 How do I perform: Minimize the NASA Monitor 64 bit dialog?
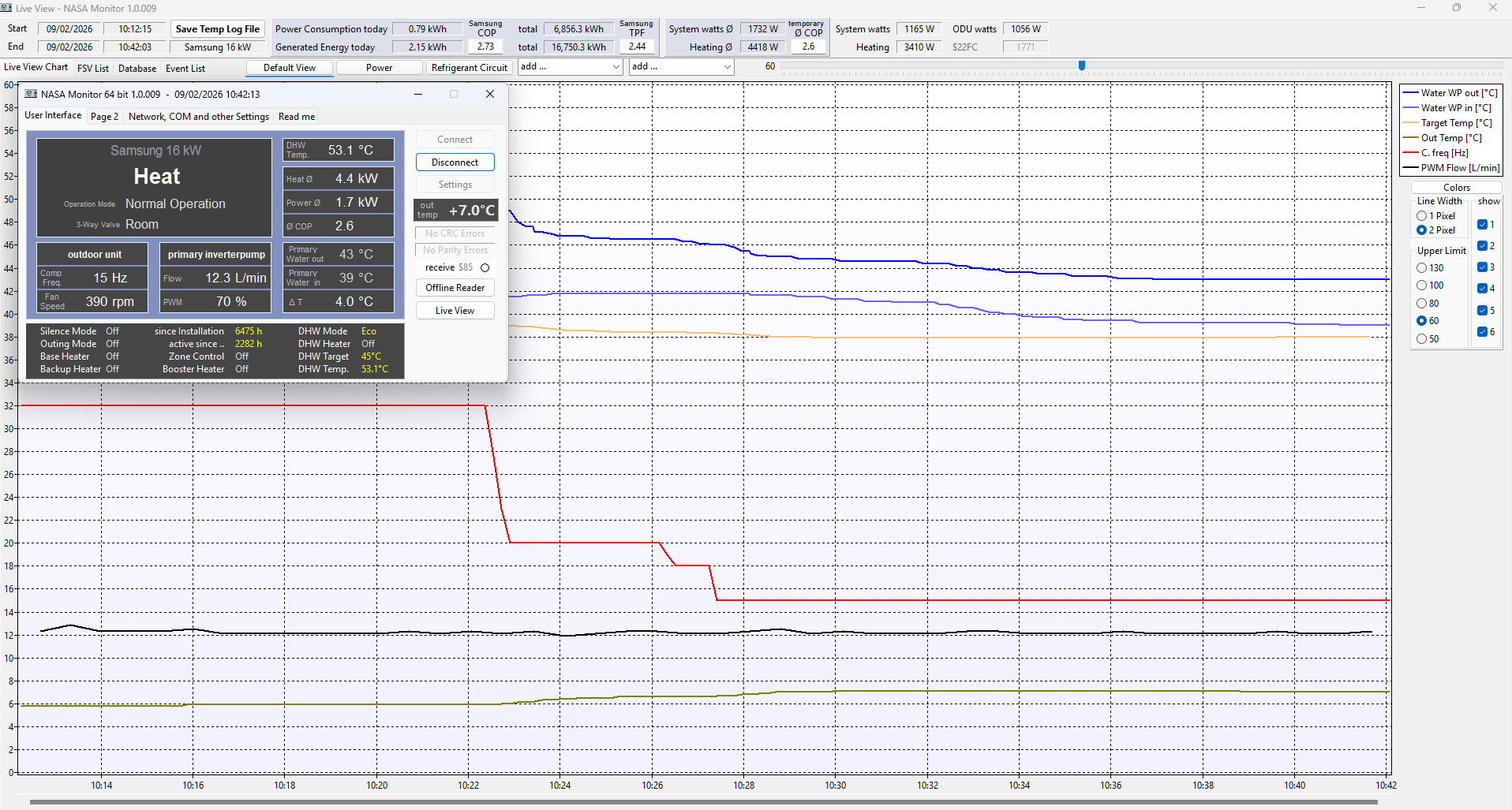point(418,94)
